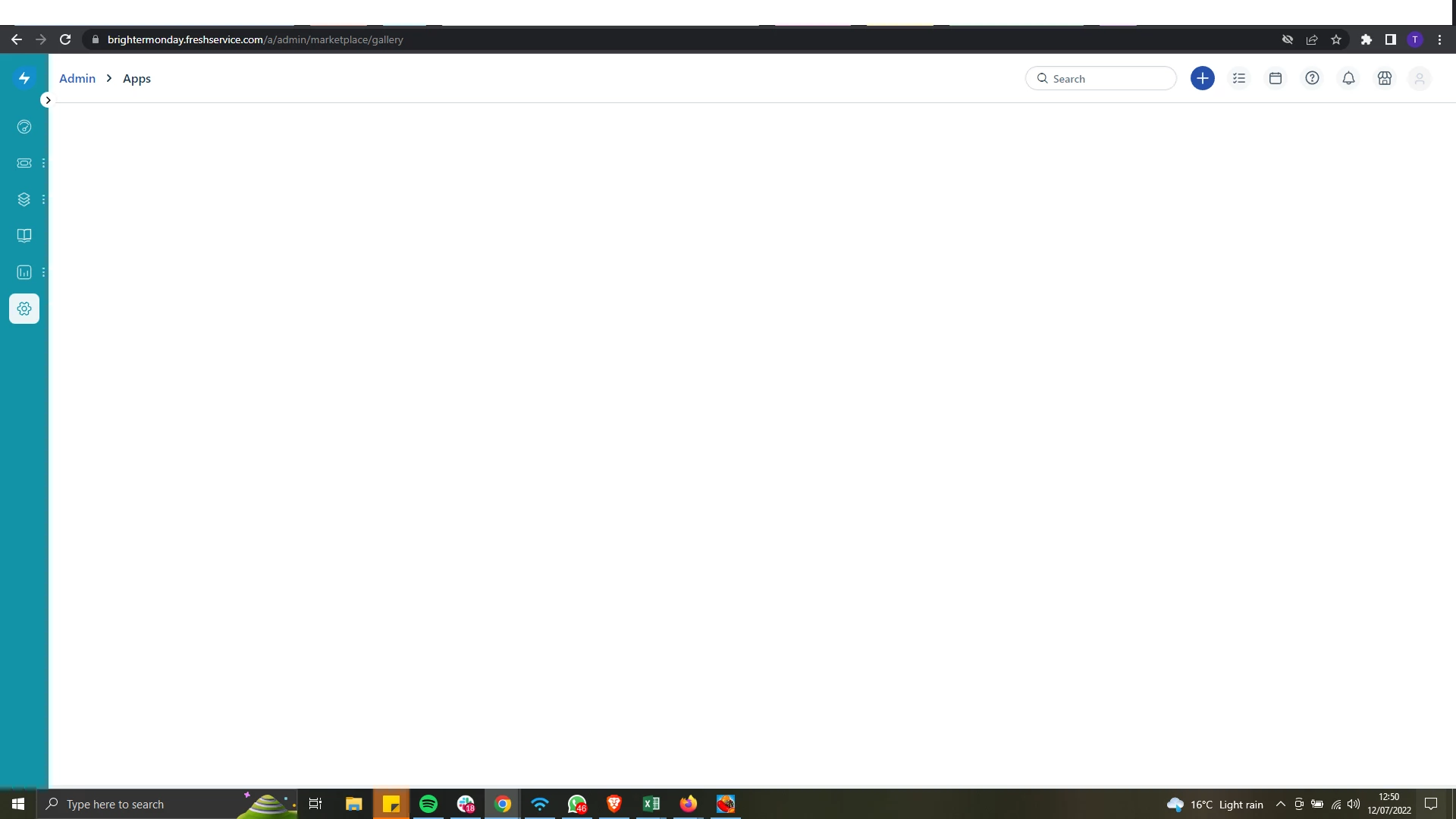Bookmark this tab with star icon

pos(1336,39)
